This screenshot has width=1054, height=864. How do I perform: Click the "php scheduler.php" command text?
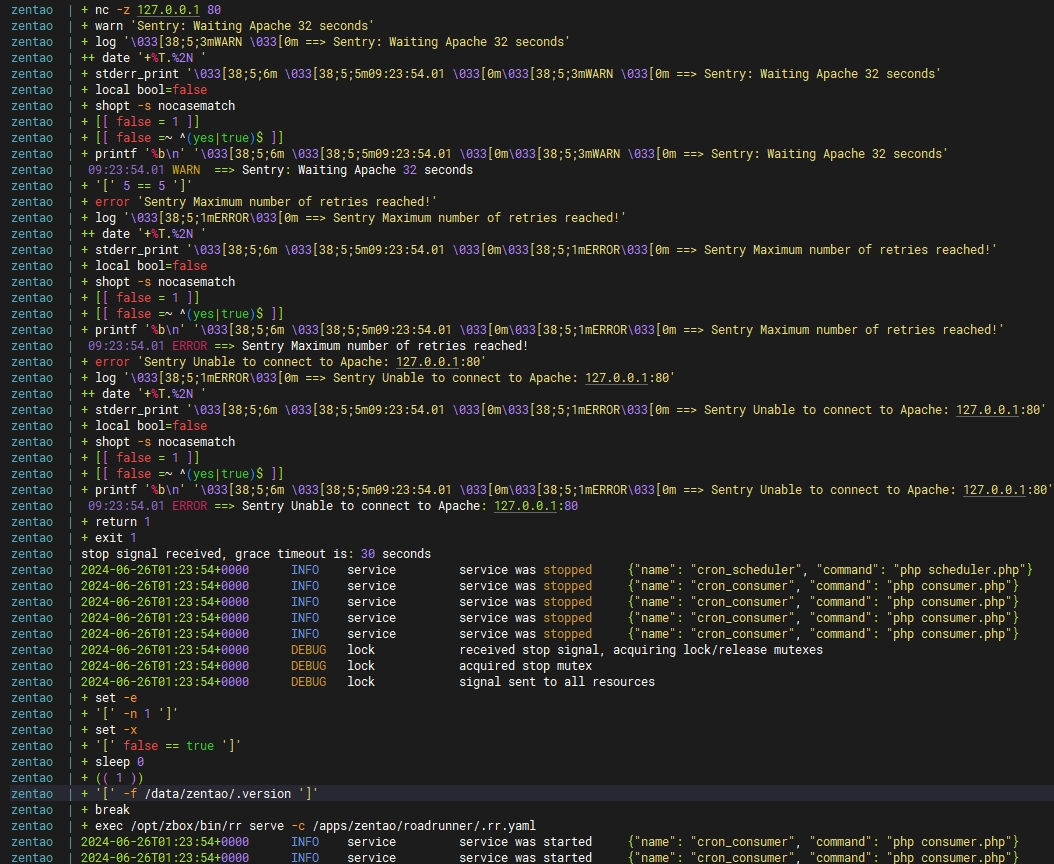tap(959, 570)
